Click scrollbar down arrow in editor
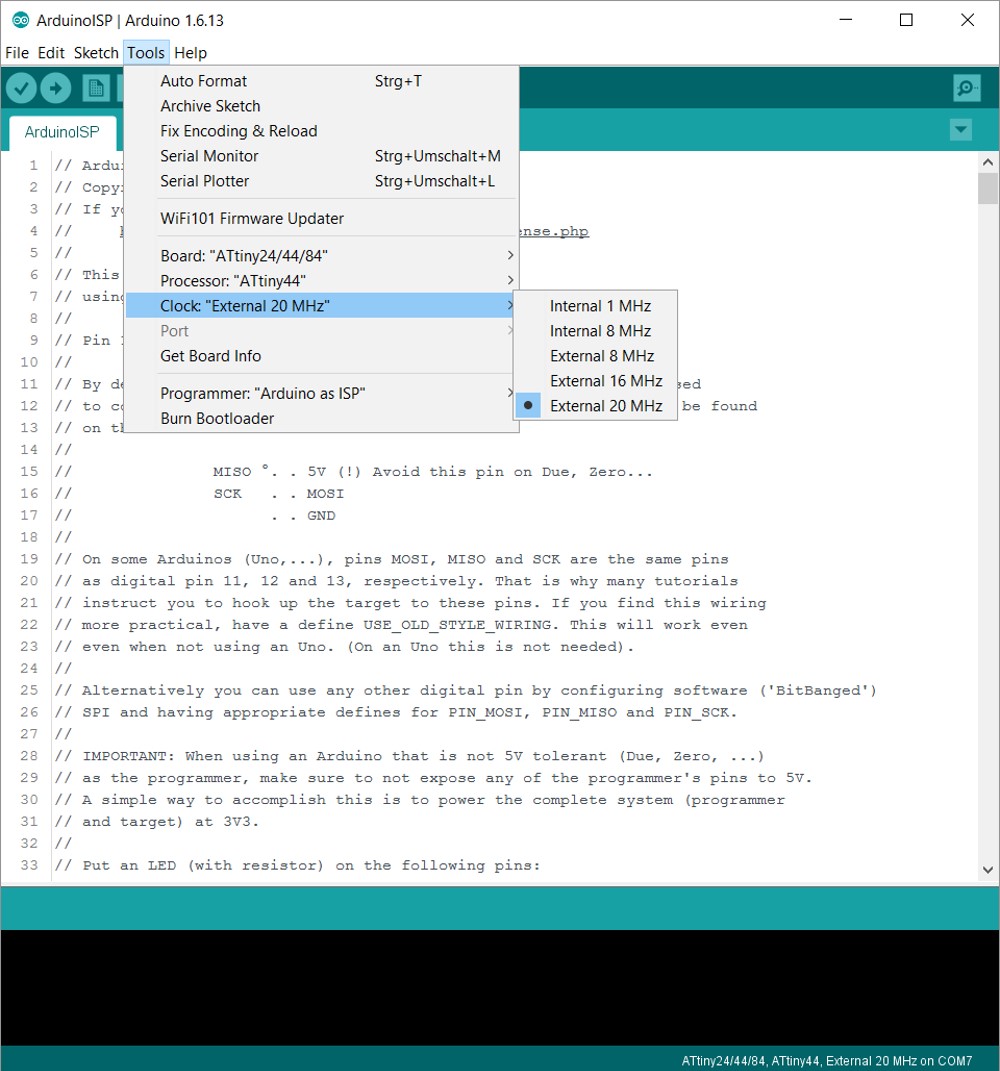Image resolution: width=1000 pixels, height=1071 pixels. [x=988, y=870]
